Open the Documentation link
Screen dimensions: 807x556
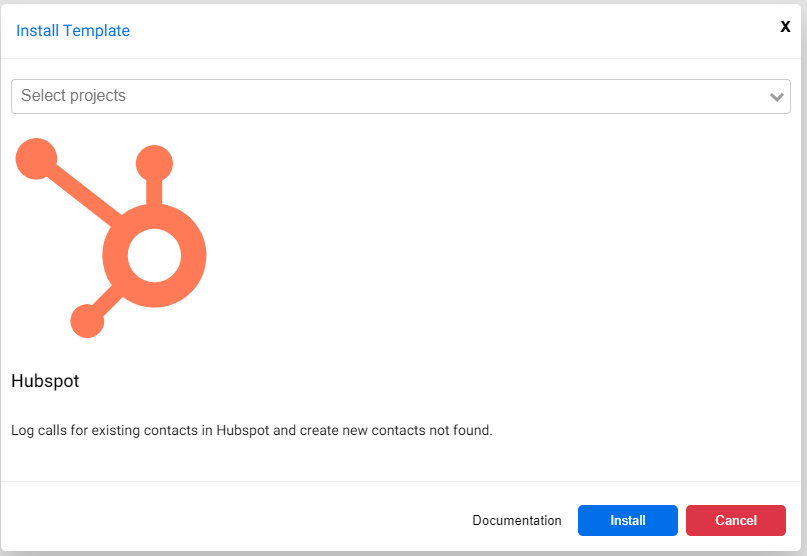point(517,520)
